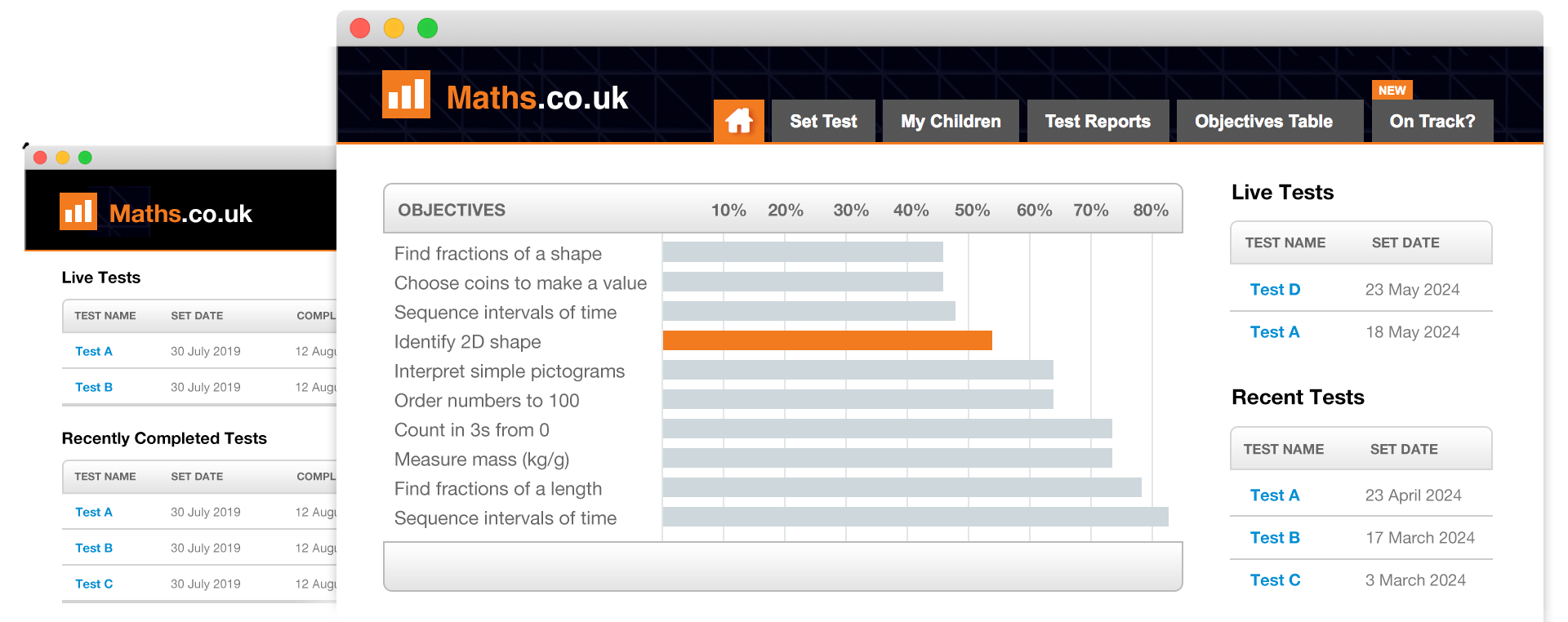
Task: Sort by SET DATE in Recent Tests table
Action: 1403,448
